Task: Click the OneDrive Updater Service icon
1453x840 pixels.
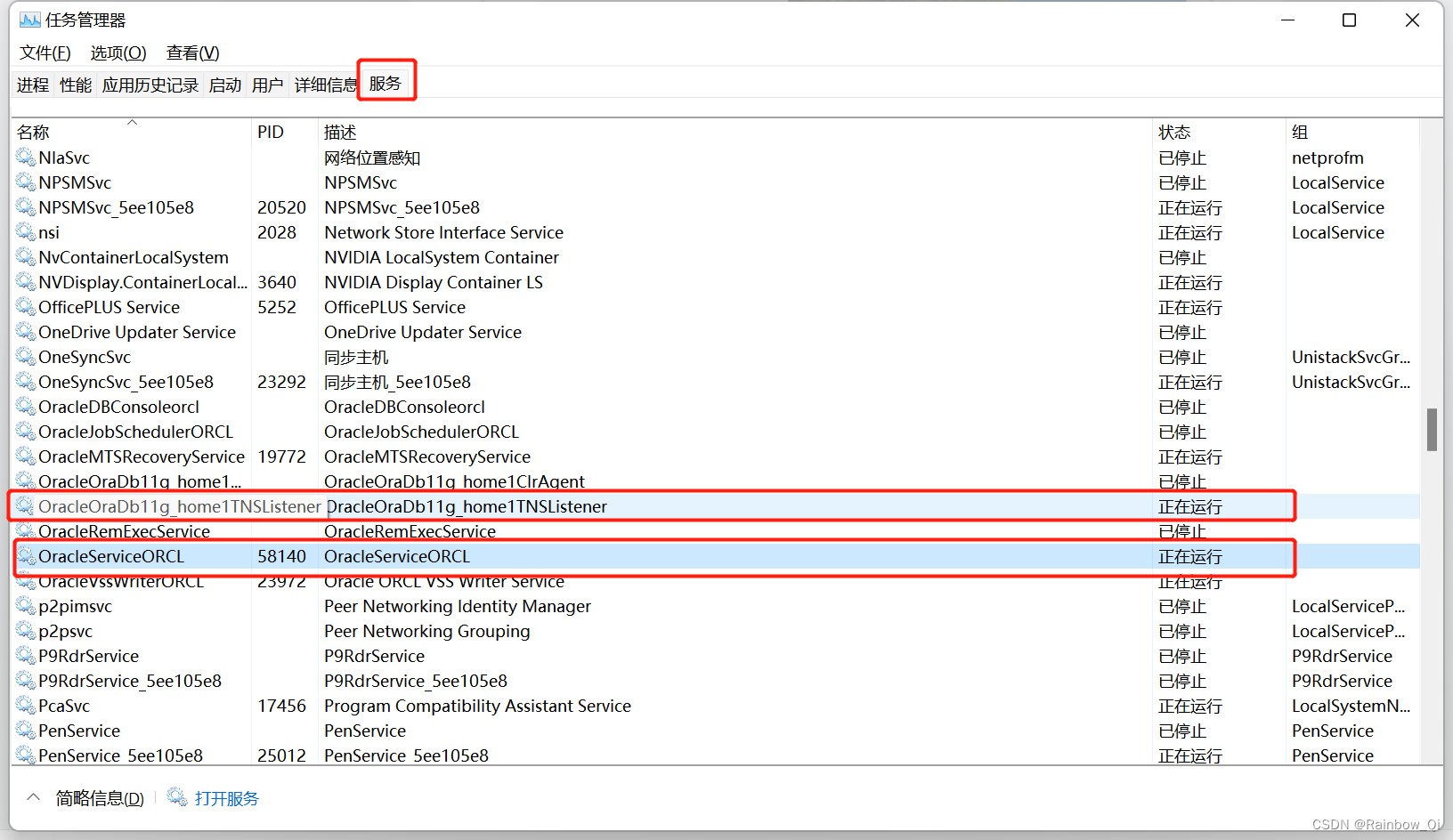Action: (x=26, y=332)
